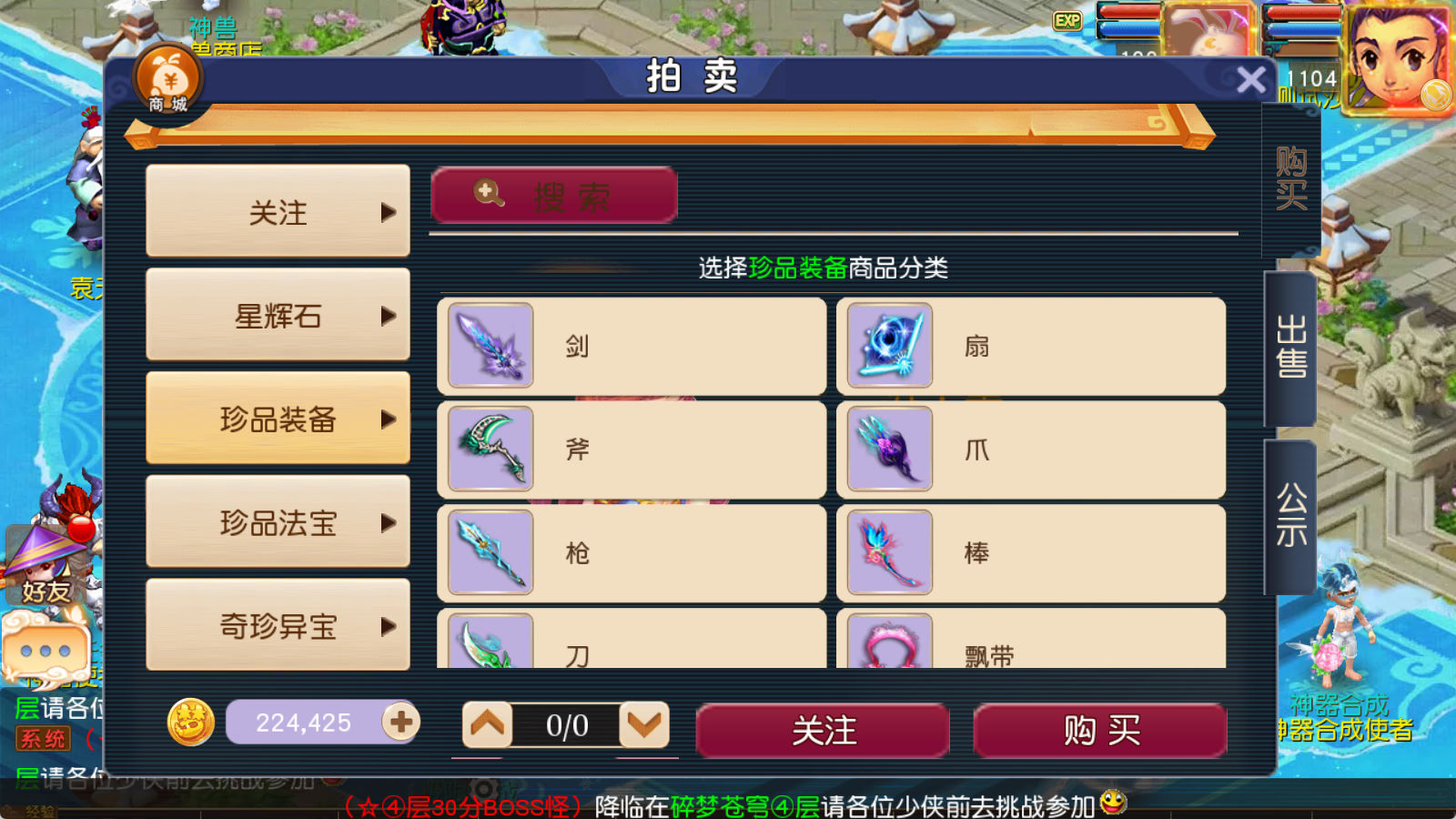The image size is (1456, 819).
Task: Expand the 奇珍异宝 category
Action: click(278, 626)
